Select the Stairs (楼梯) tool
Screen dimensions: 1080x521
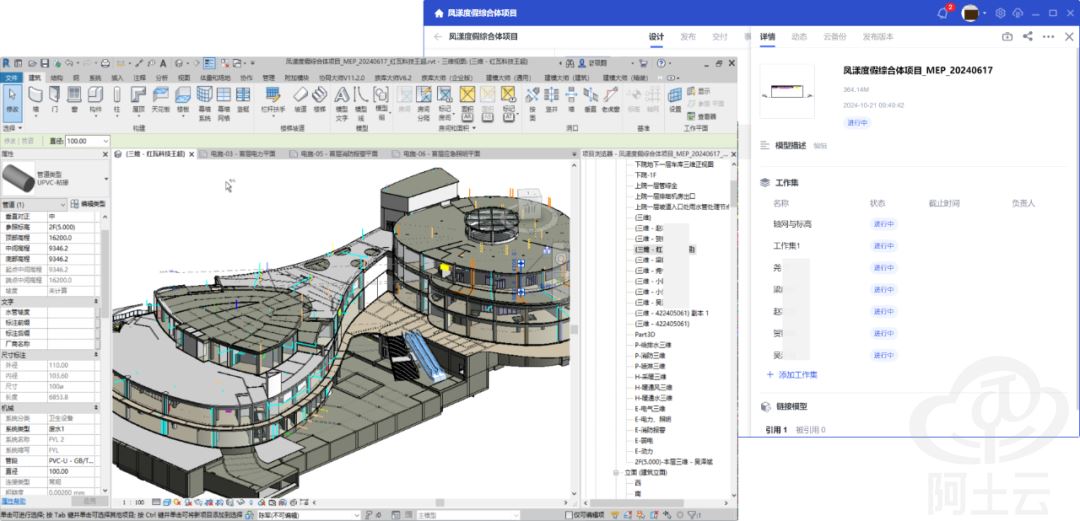click(x=320, y=98)
